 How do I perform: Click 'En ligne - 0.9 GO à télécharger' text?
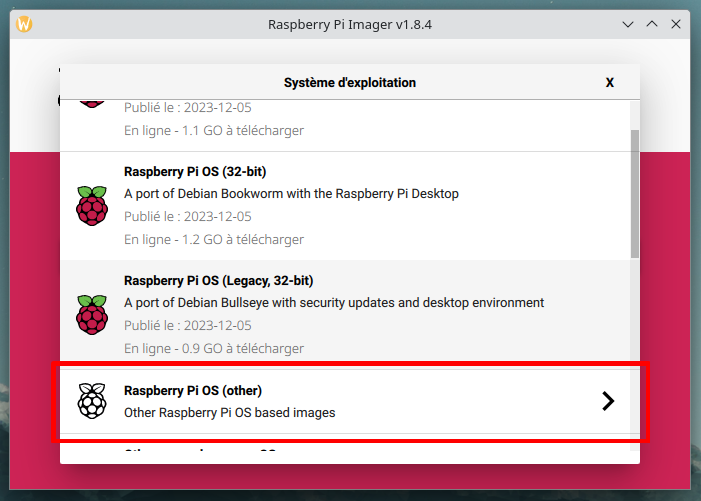click(x=214, y=349)
